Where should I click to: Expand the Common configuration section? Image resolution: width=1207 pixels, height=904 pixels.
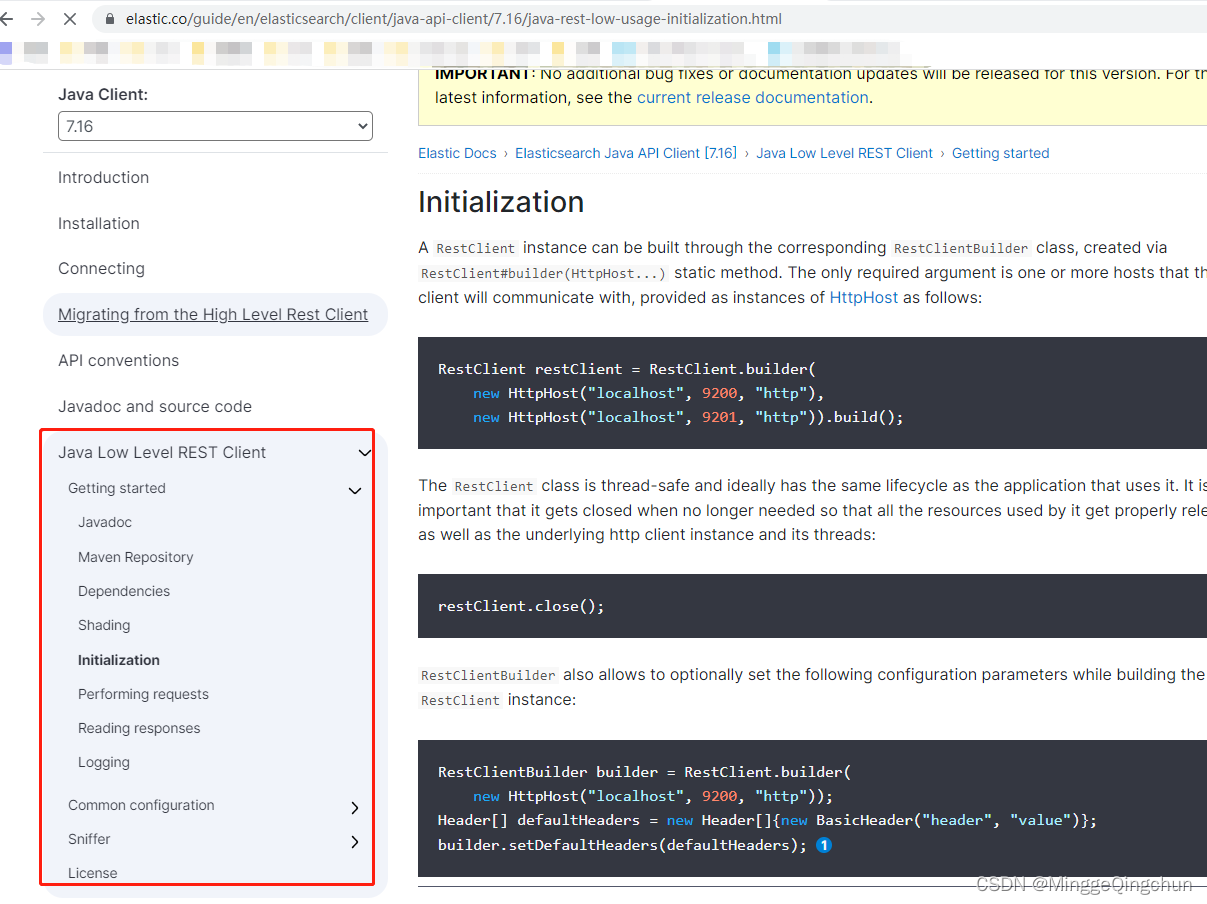click(x=354, y=807)
